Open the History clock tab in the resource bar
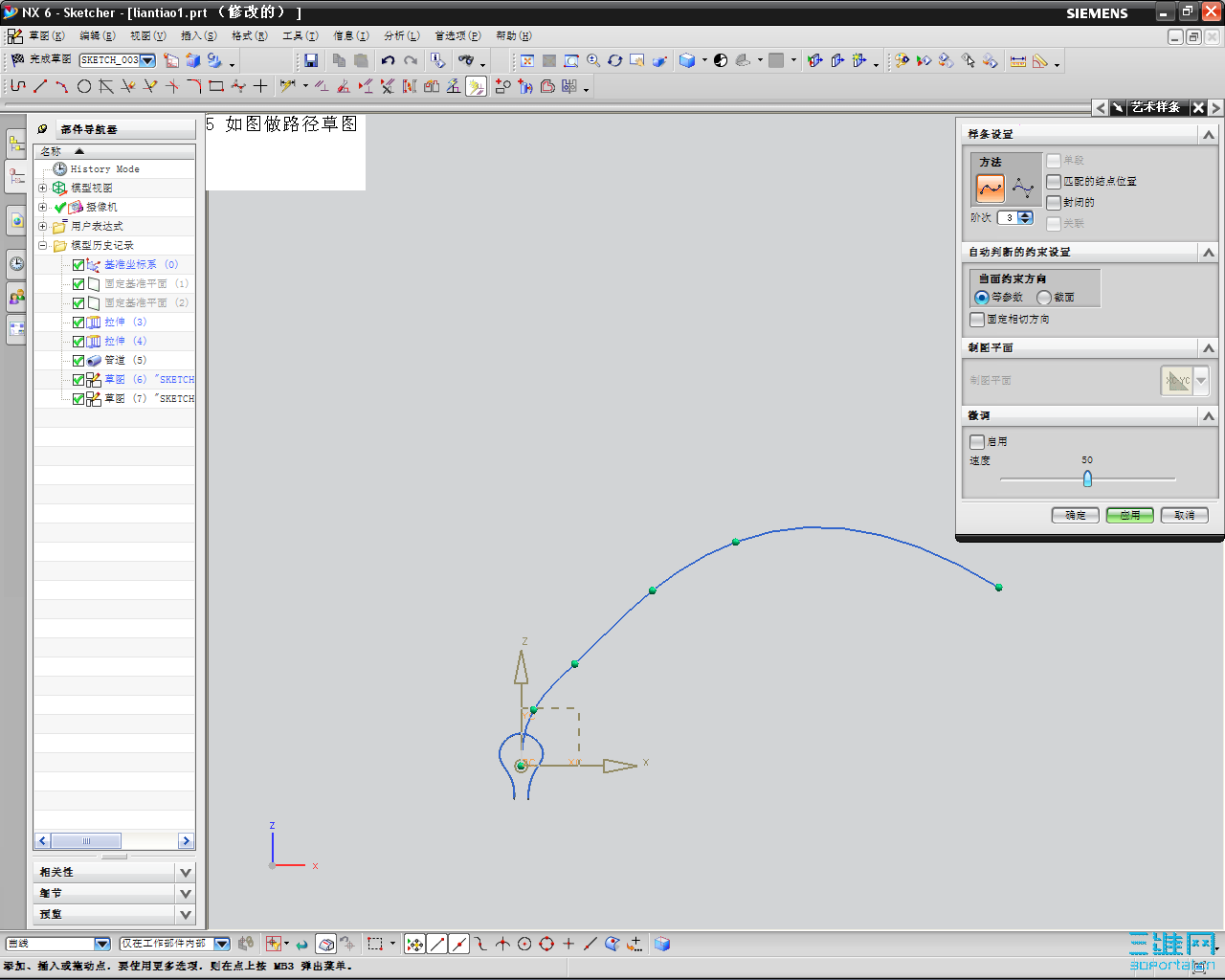Viewport: 1225px width, 980px height. pyautogui.click(x=16, y=263)
